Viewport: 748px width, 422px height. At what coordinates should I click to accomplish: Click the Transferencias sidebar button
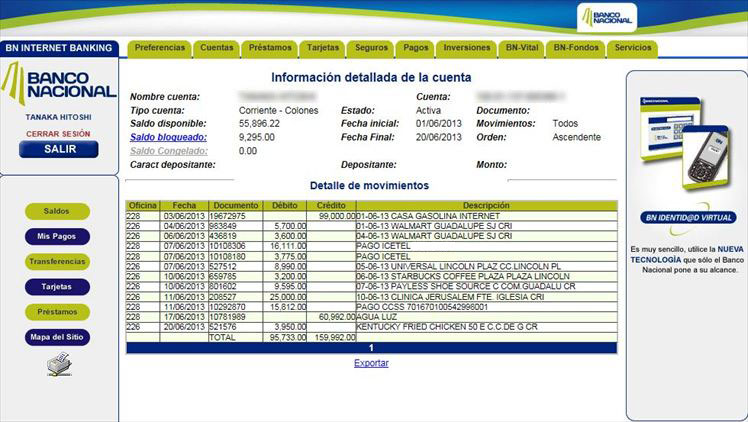click(x=57, y=262)
